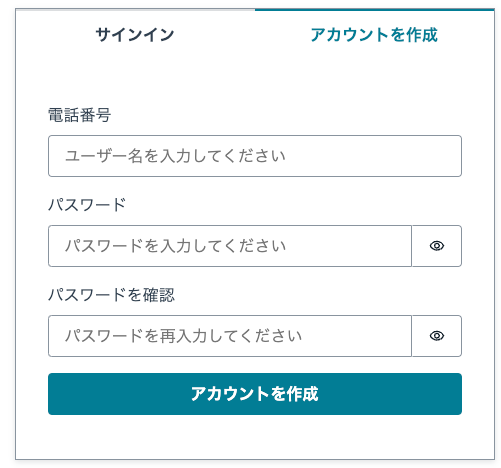The height and width of the screenshot is (468, 501).
Task: Click the 電話番号 input field
Action: click(x=255, y=156)
